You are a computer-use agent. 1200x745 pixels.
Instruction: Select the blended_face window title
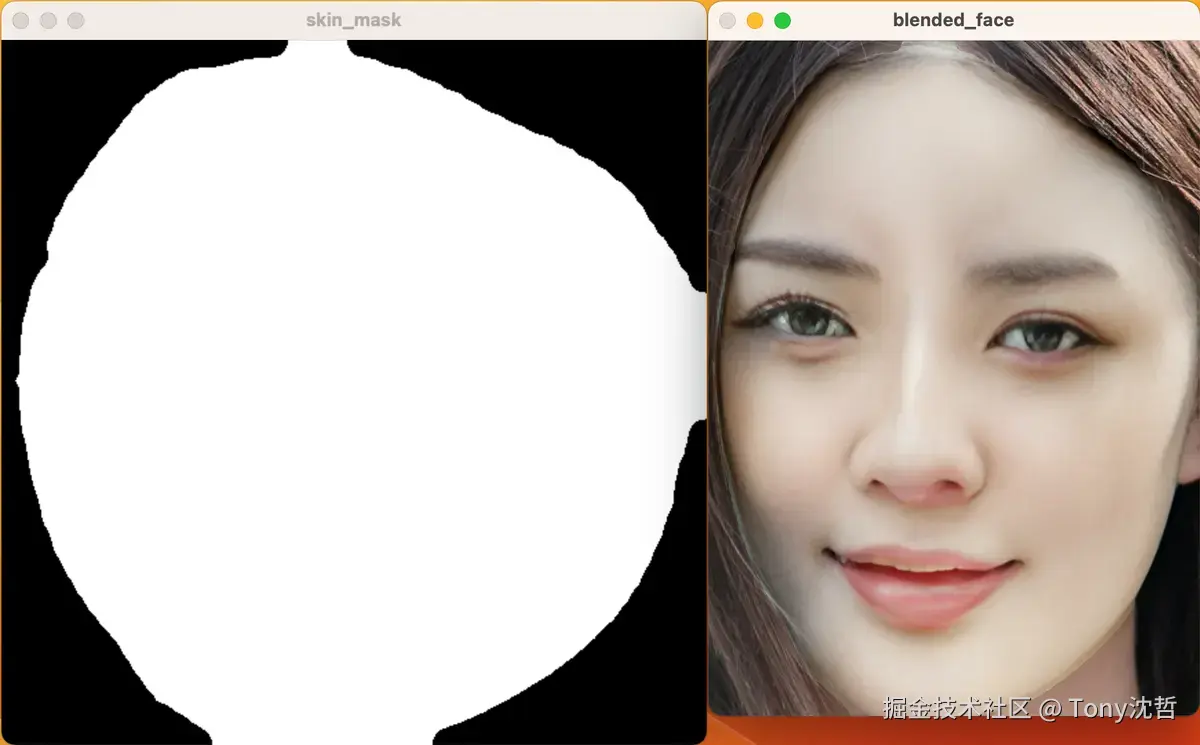953,20
